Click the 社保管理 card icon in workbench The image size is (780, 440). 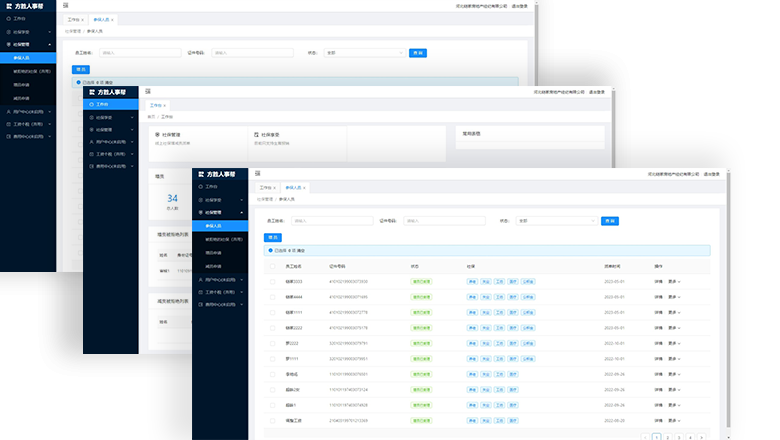(x=158, y=133)
